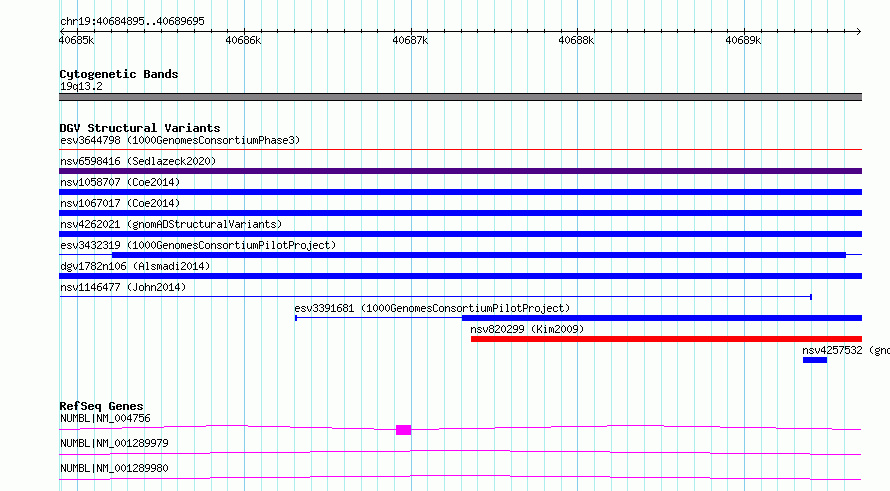Click the 40686k ruler position
This screenshot has height=491, width=890.
tap(243, 40)
